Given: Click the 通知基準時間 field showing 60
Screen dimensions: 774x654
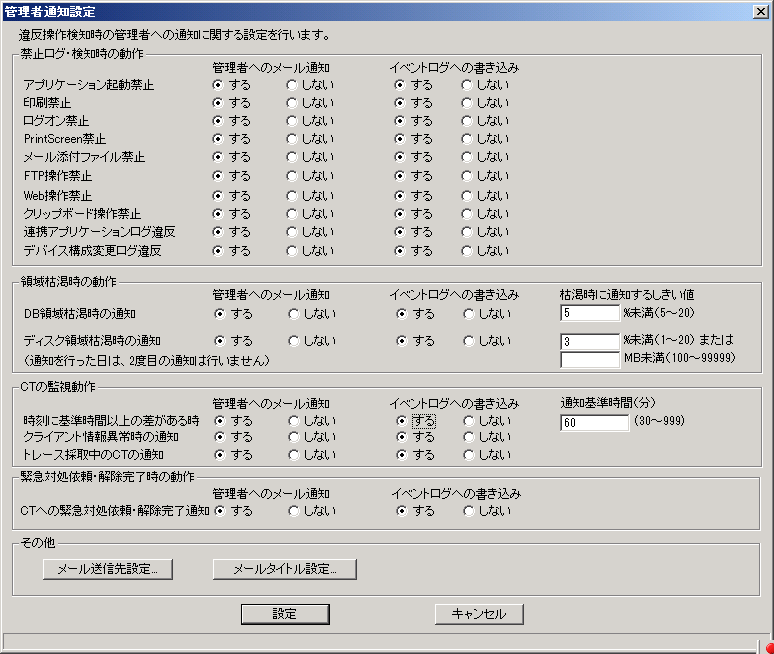Looking at the screenshot, I should click(595, 423).
